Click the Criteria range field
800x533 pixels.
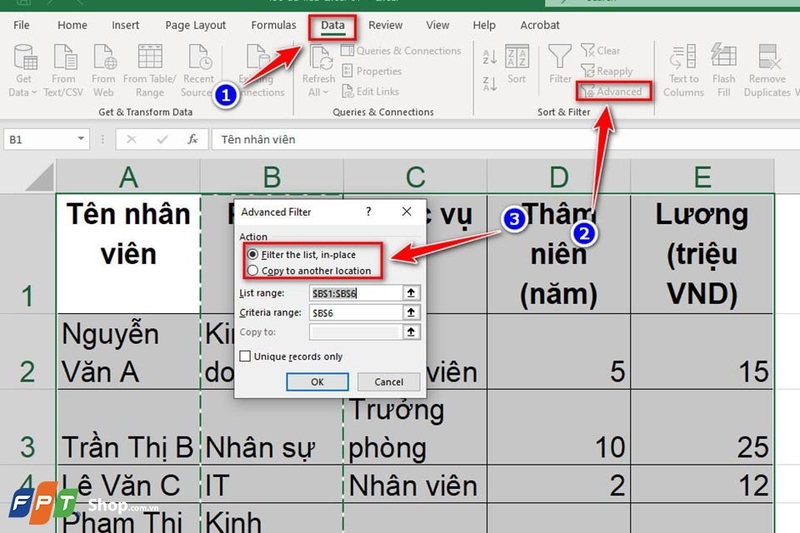(356, 312)
